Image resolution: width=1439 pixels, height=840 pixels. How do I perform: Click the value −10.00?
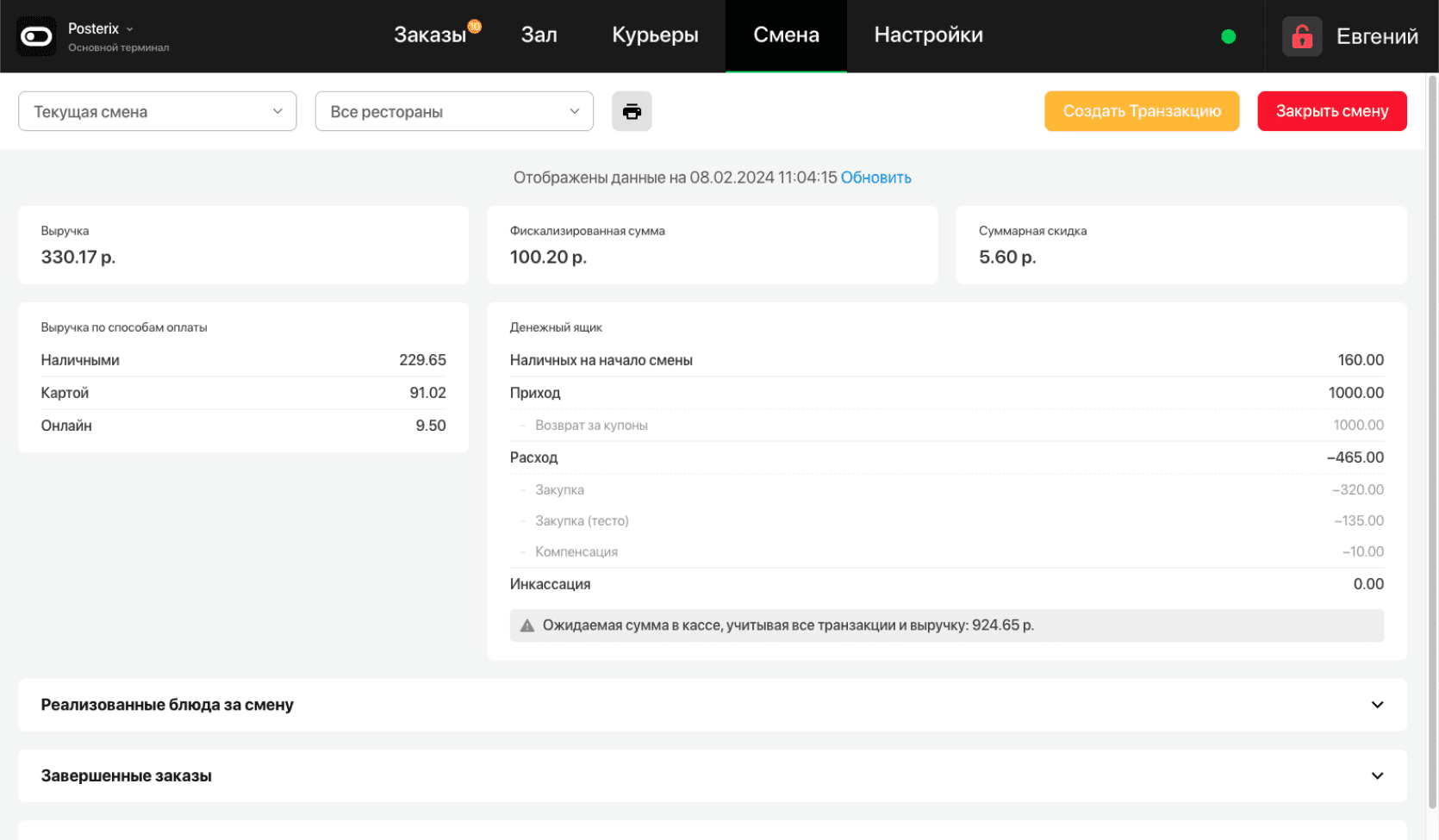[1363, 552]
